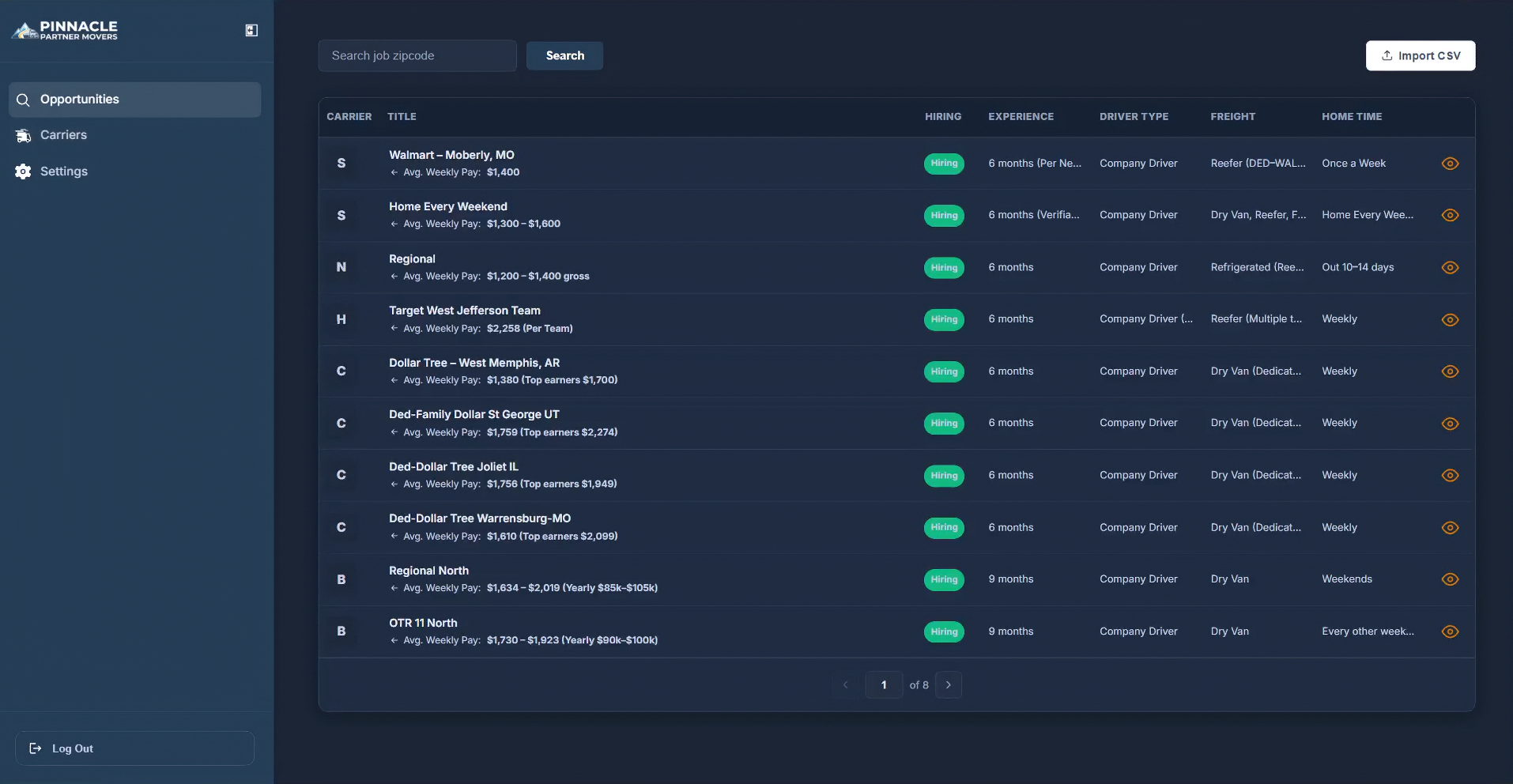Screen dimensions: 1513x784
Task: Open the Walmart – Moberly, MO job title
Action: (451, 155)
